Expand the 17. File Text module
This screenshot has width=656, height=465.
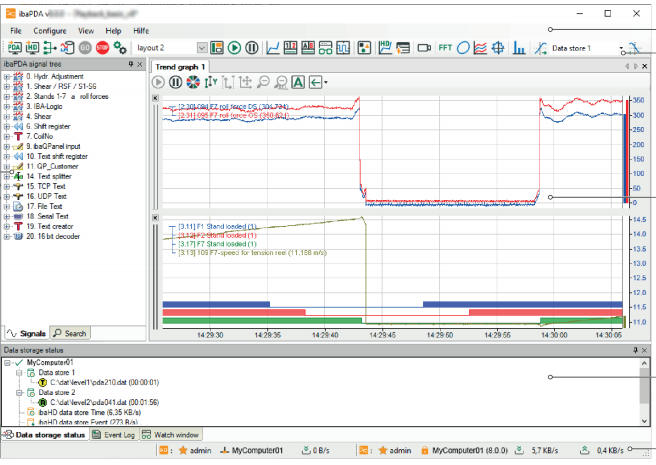(7, 206)
